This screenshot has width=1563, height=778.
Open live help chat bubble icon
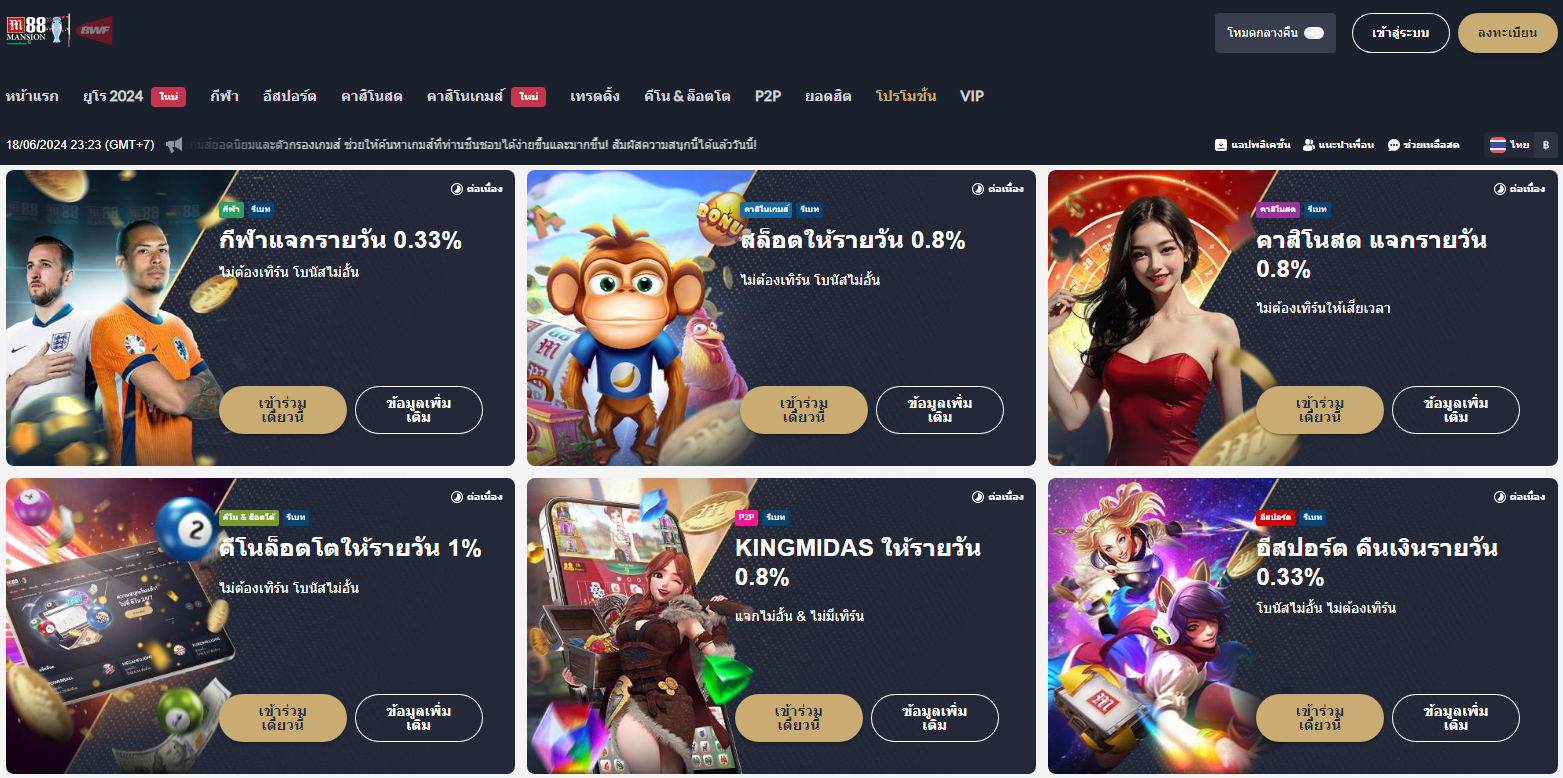pyautogui.click(x=1394, y=145)
